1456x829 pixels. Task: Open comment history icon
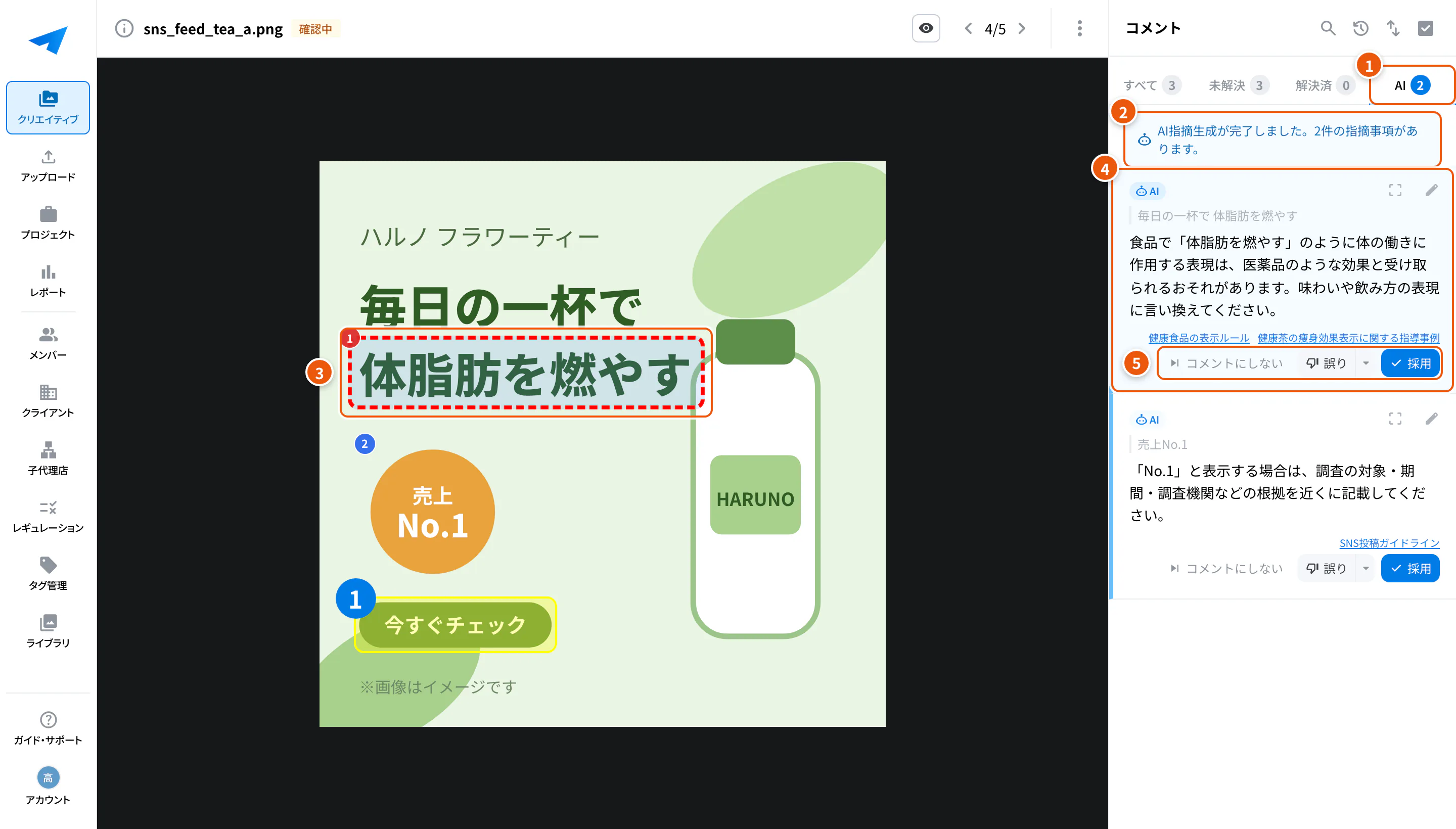tap(1360, 28)
